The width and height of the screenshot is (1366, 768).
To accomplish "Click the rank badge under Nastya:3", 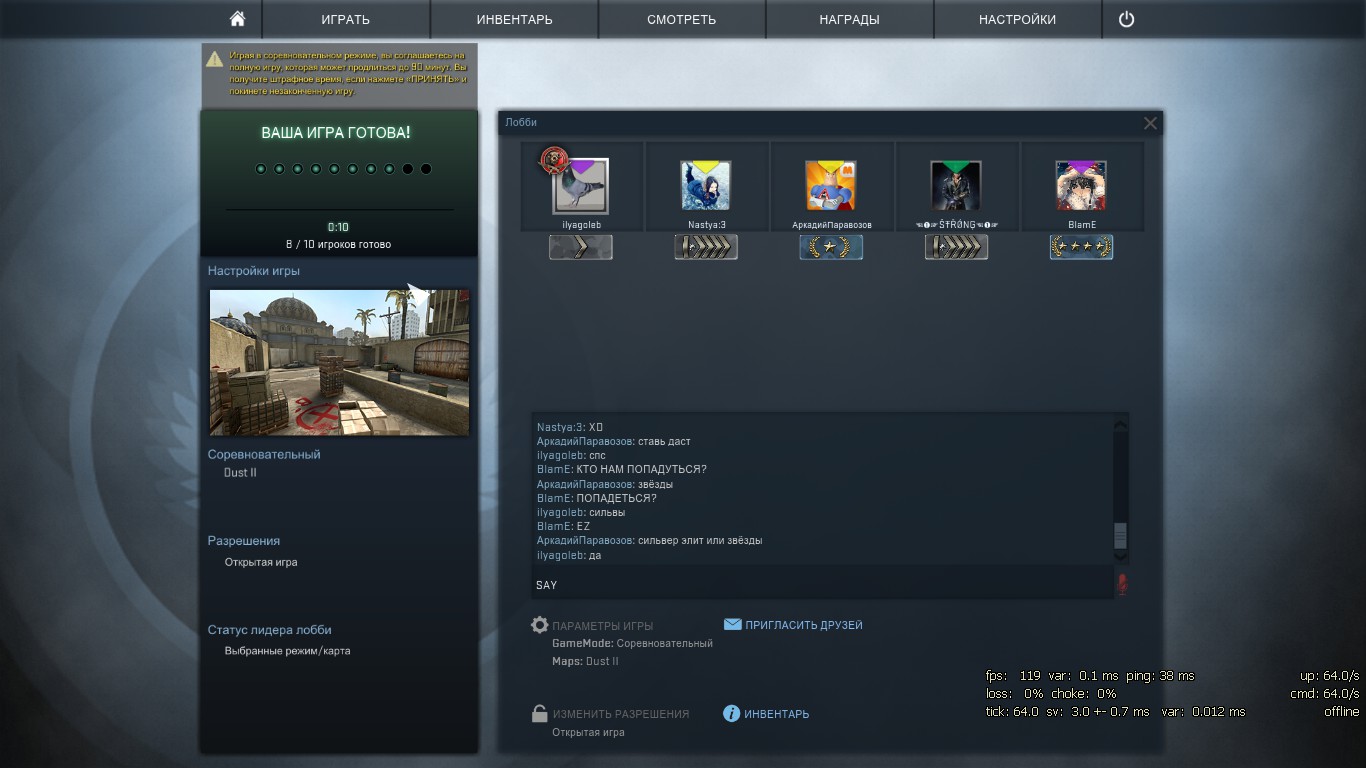I will (706, 247).
